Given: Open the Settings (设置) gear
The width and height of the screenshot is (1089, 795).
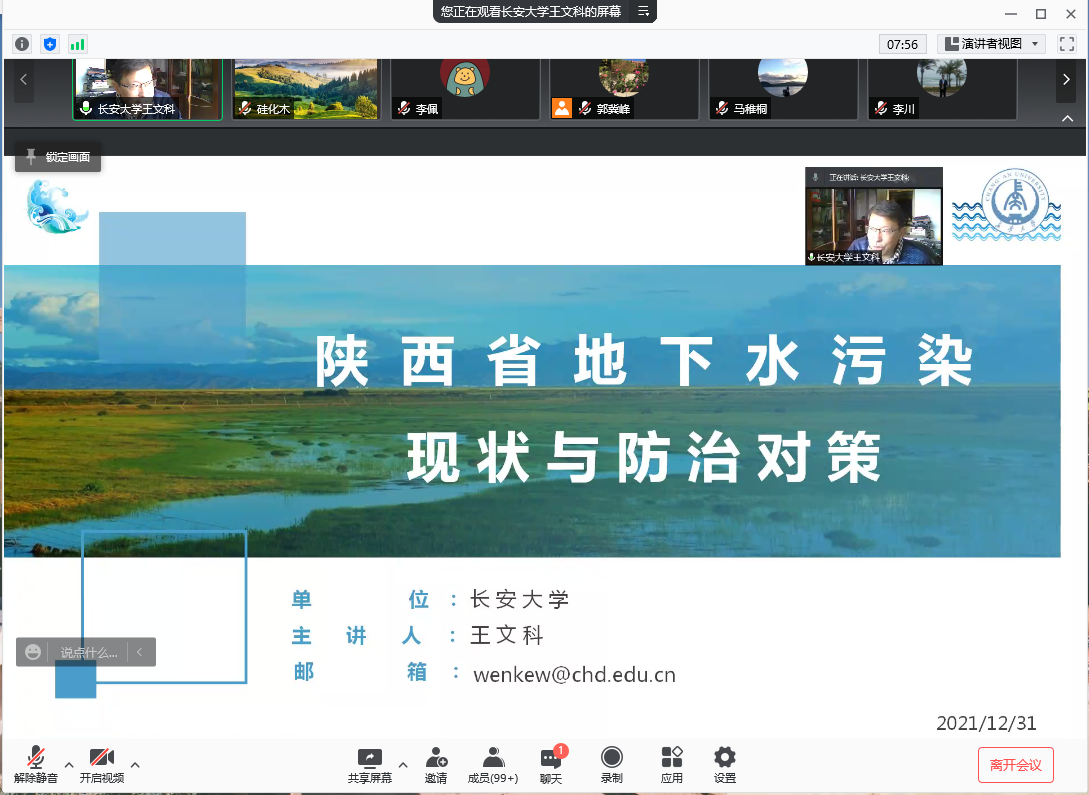Looking at the screenshot, I should 725,764.
